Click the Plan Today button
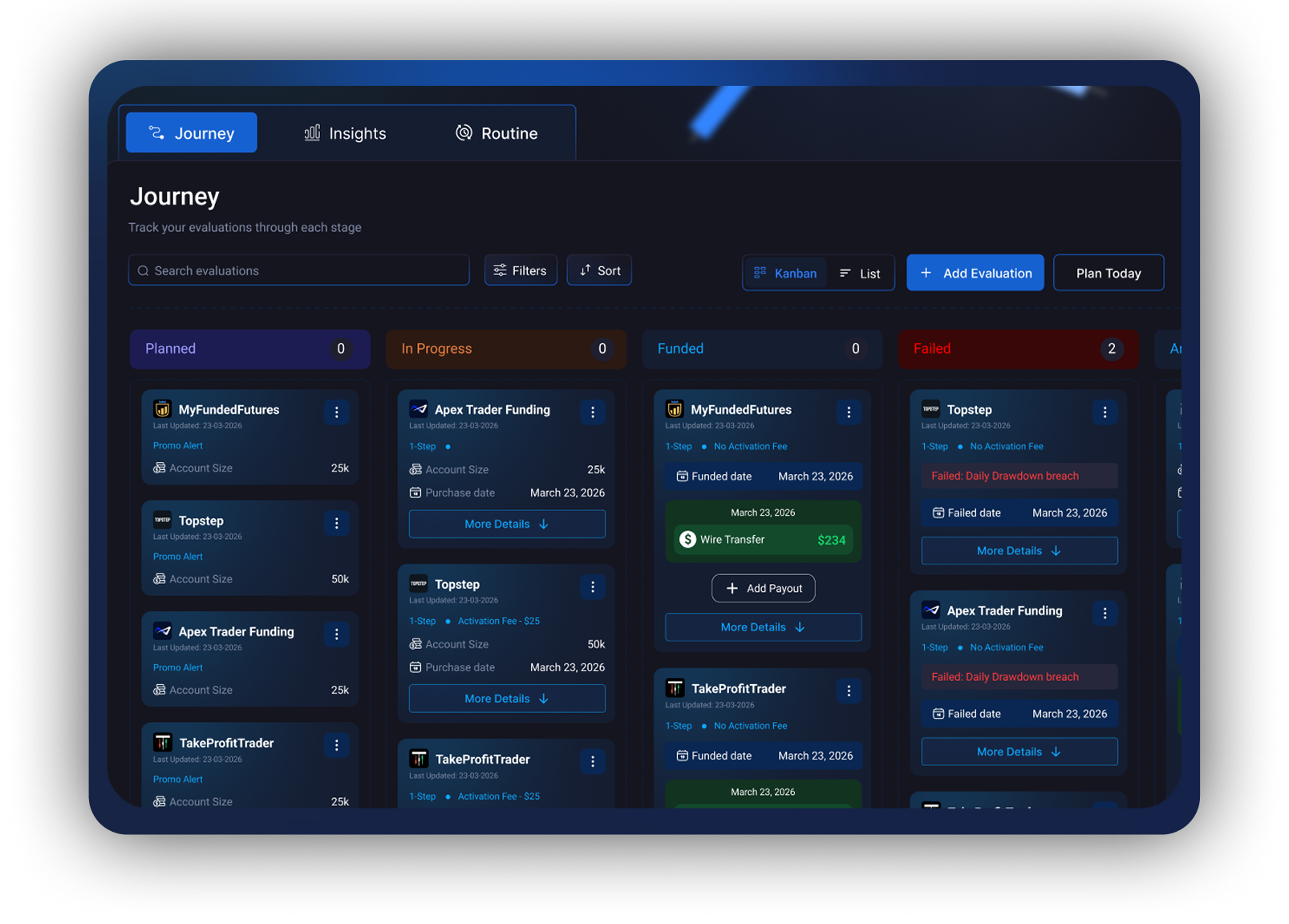This screenshot has height=924, width=1289. 1109,273
